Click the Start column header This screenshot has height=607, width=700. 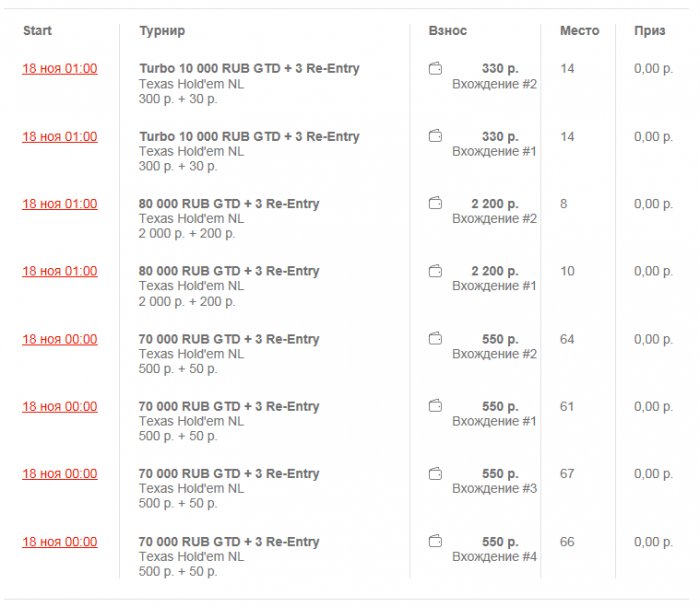point(37,31)
